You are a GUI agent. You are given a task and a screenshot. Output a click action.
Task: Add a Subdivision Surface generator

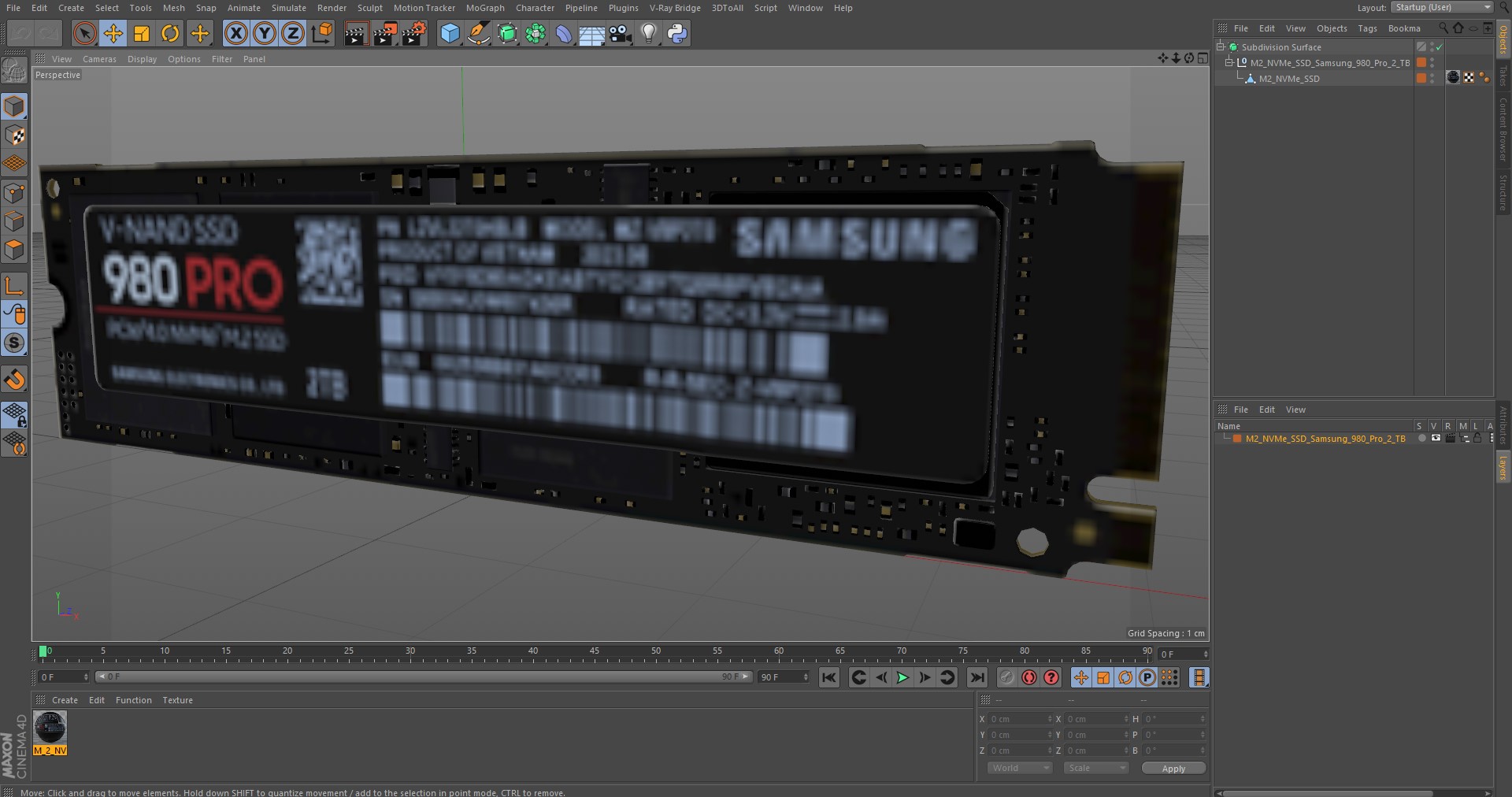tap(507, 33)
